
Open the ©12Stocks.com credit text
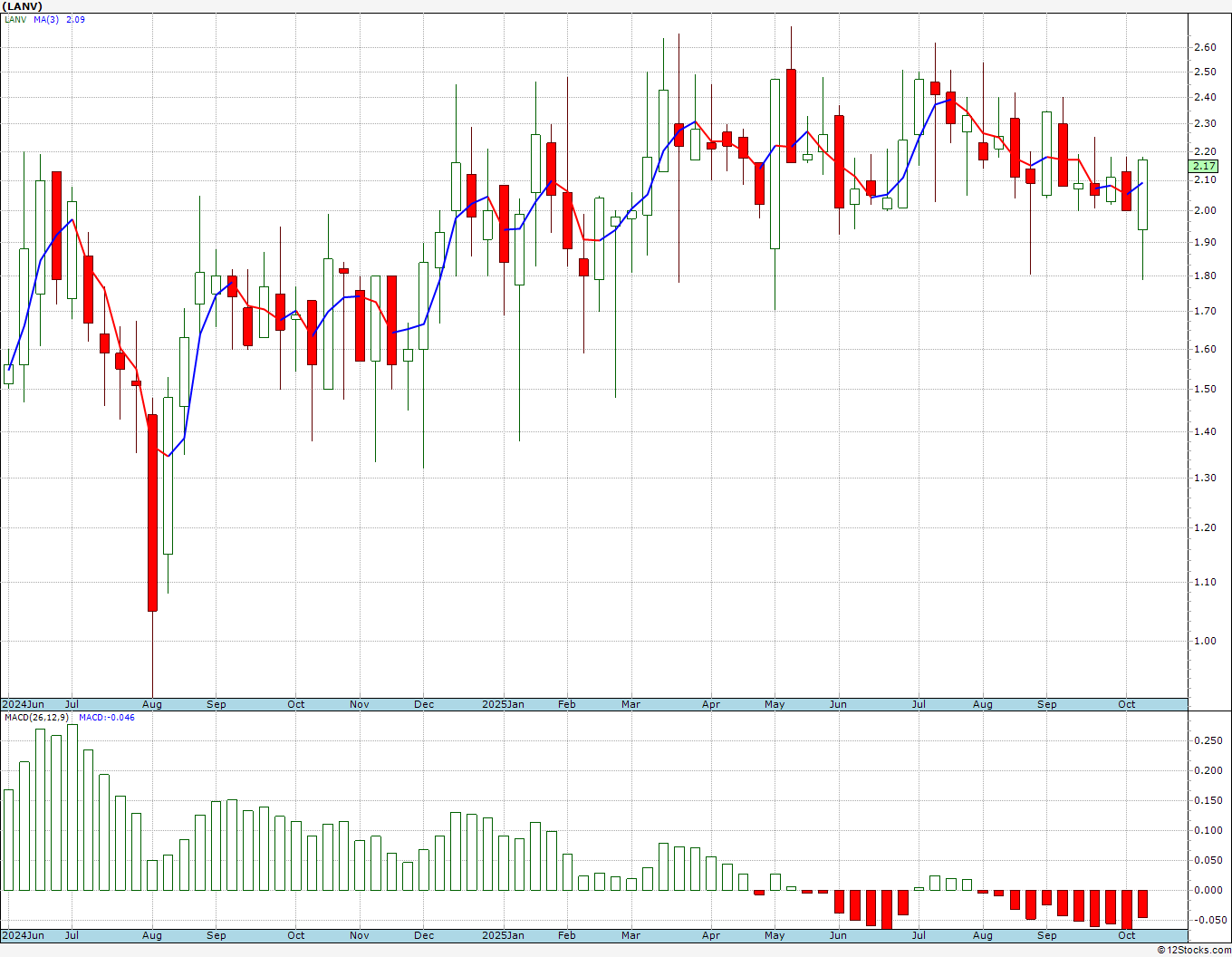click(x=1193, y=950)
